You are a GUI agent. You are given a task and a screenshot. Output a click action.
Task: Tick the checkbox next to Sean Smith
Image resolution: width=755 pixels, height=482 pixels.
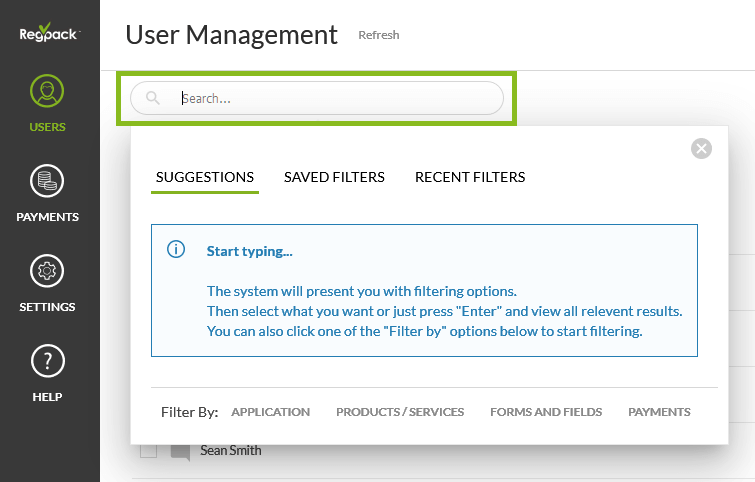pyautogui.click(x=148, y=452)
